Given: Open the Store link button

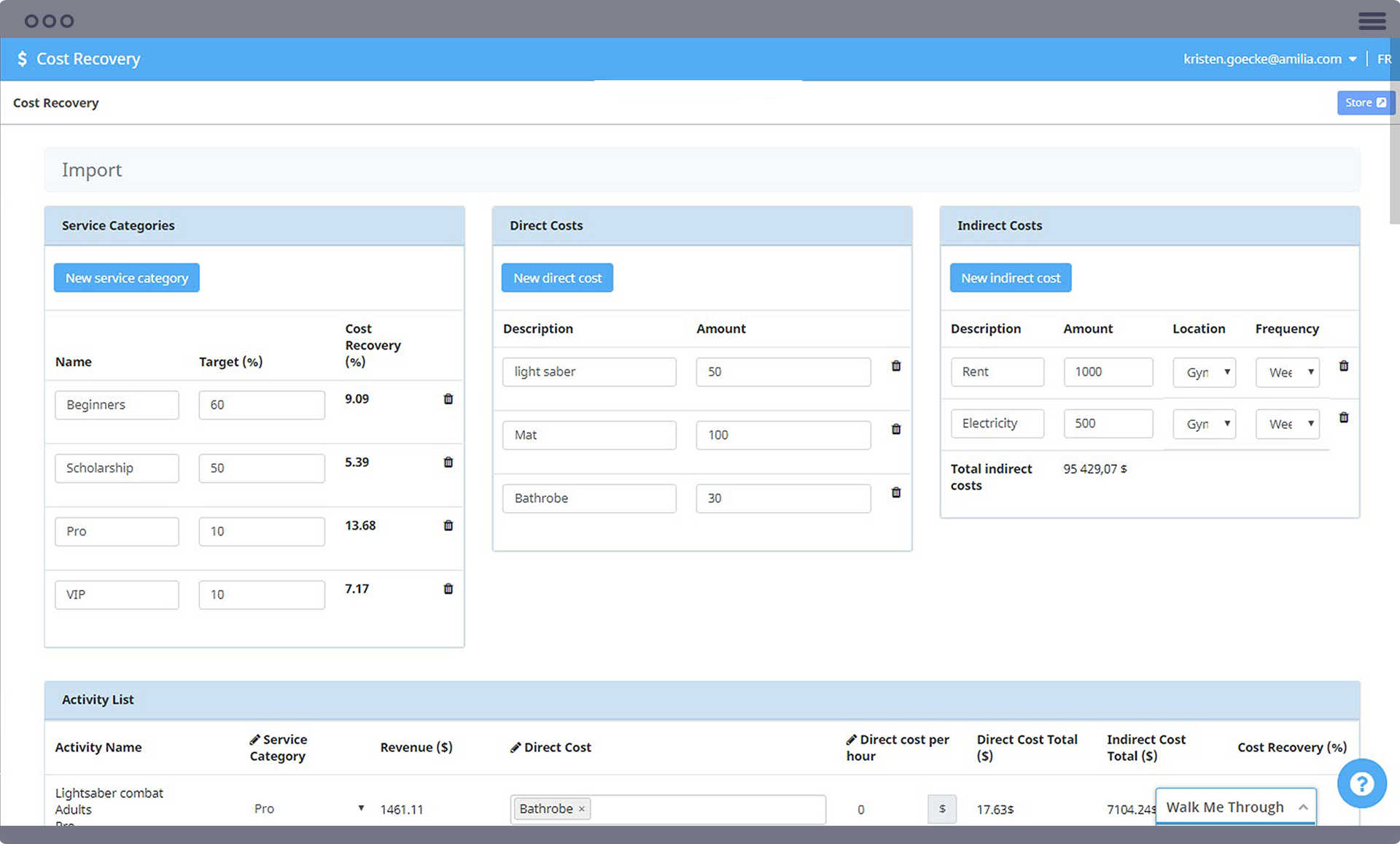Looking at the screenshot, I should point(1366,103).
